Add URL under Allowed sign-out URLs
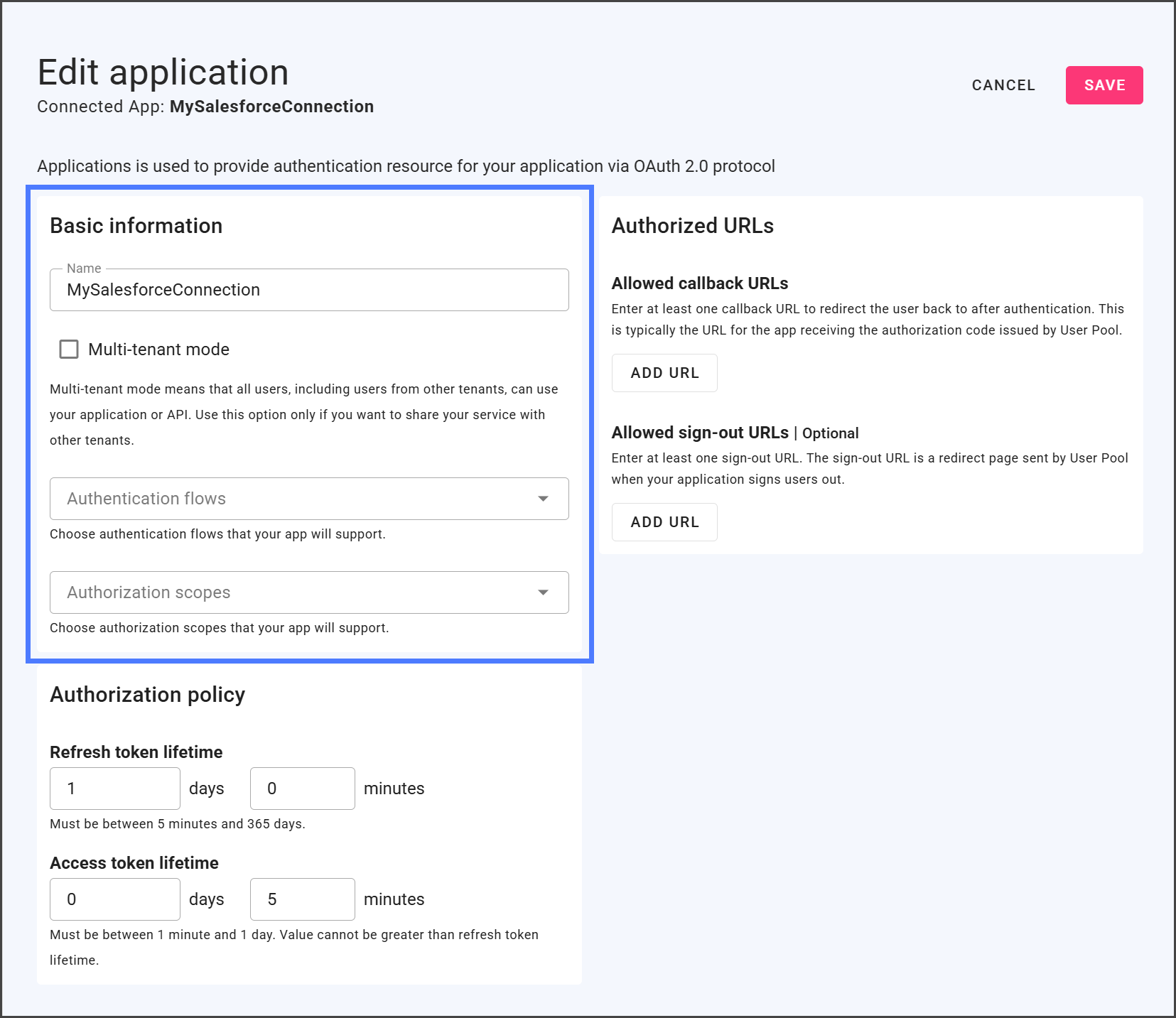This screenshot has height=1018, width=1176. pyautogui.click(x=664, y=522)
